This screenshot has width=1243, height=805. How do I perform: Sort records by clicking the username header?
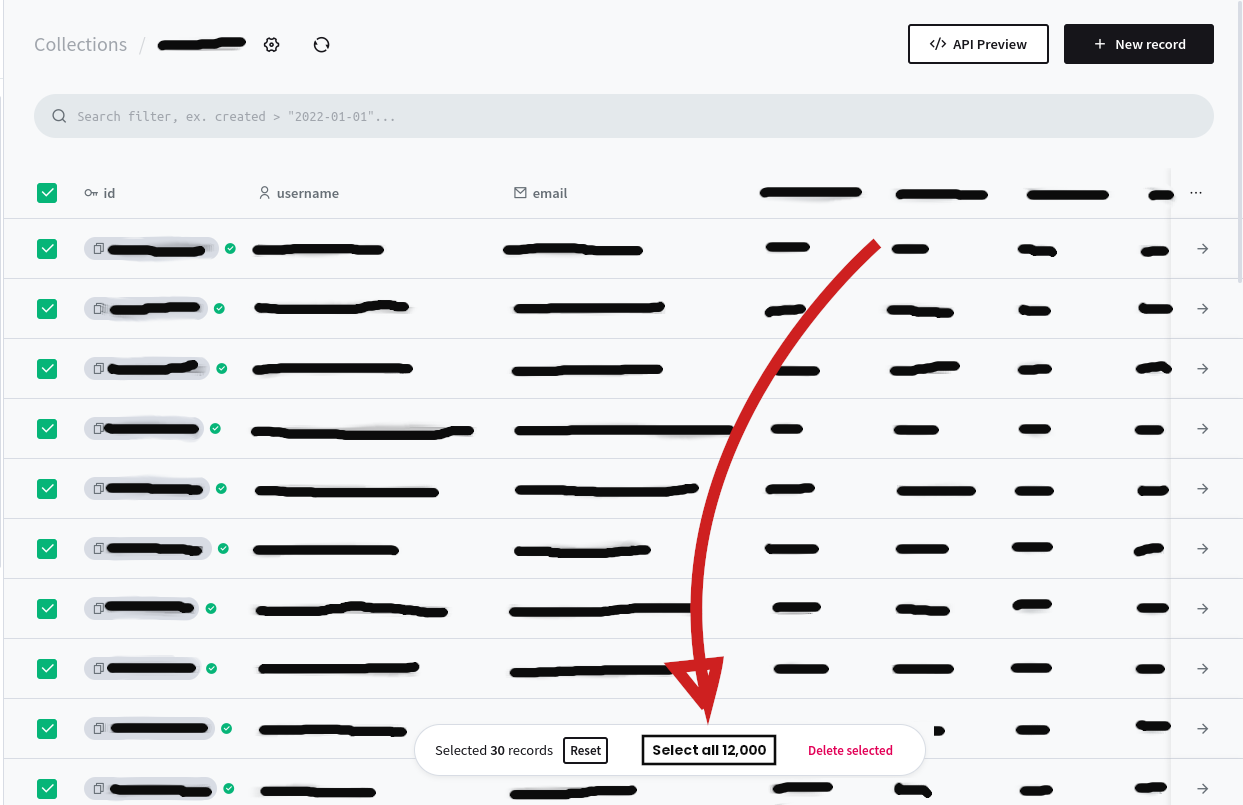(307, 193)
